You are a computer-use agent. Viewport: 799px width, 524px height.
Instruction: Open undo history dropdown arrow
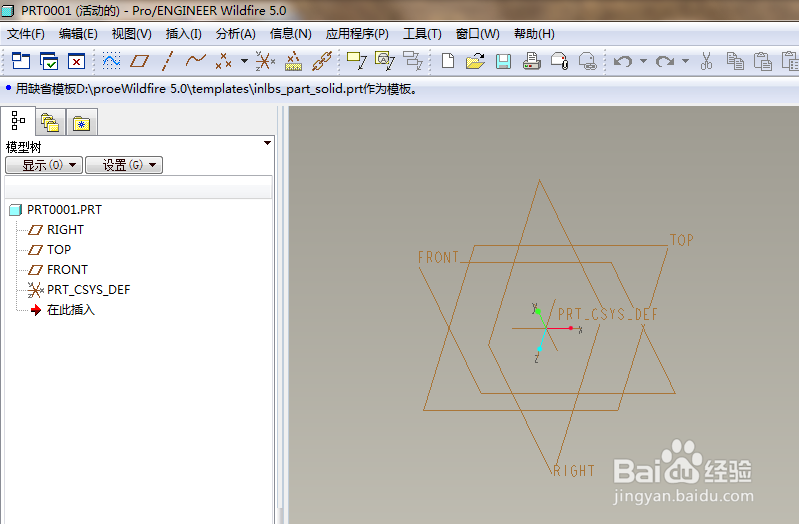644,61
